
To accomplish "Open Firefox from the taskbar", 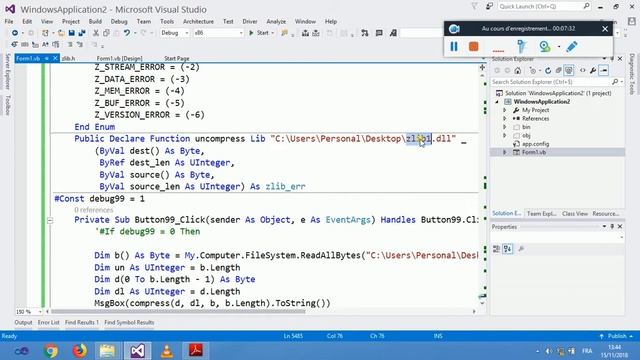I will coord(80,351).
